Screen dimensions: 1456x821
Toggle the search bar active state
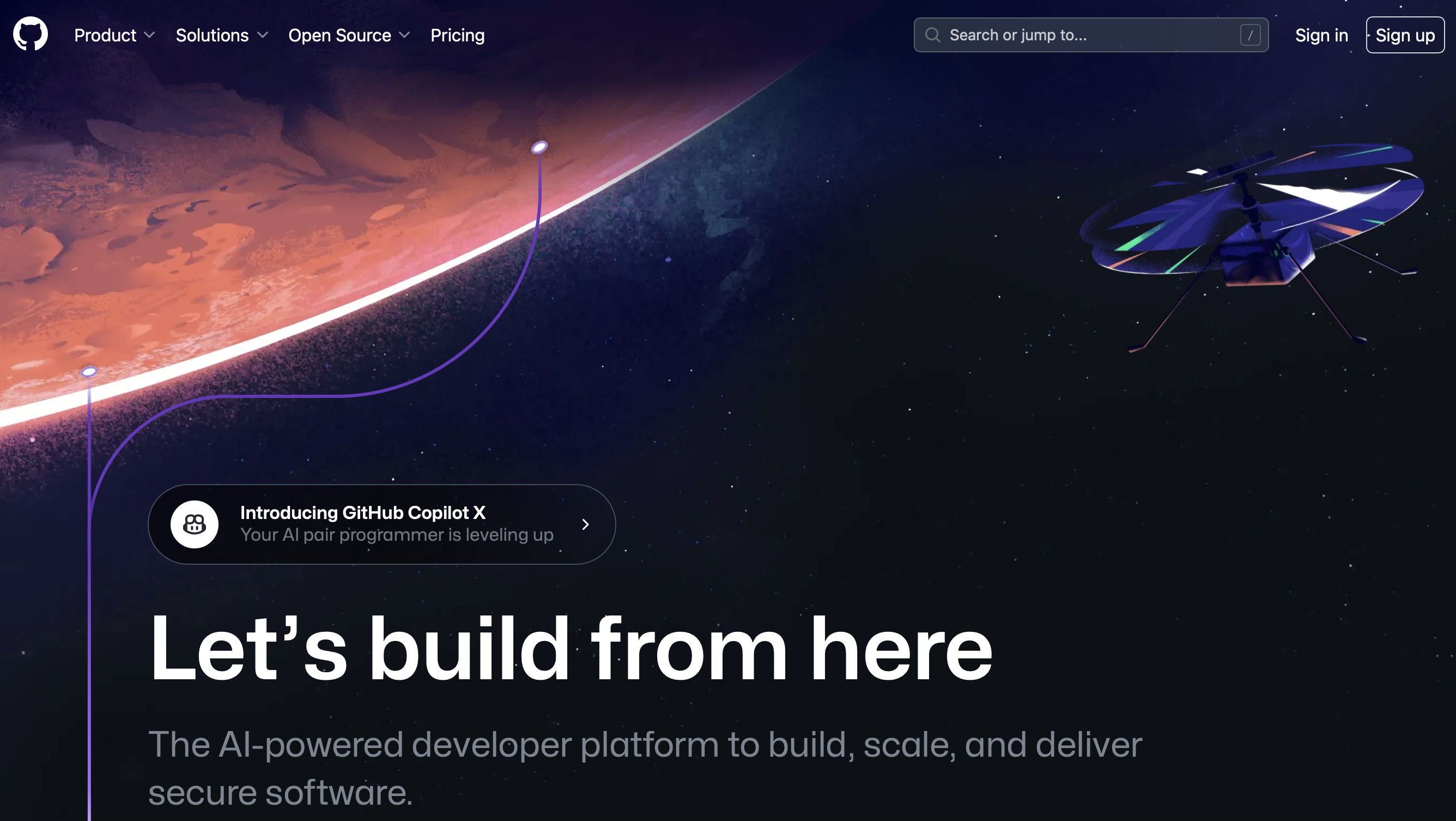tap(1091, 35)
